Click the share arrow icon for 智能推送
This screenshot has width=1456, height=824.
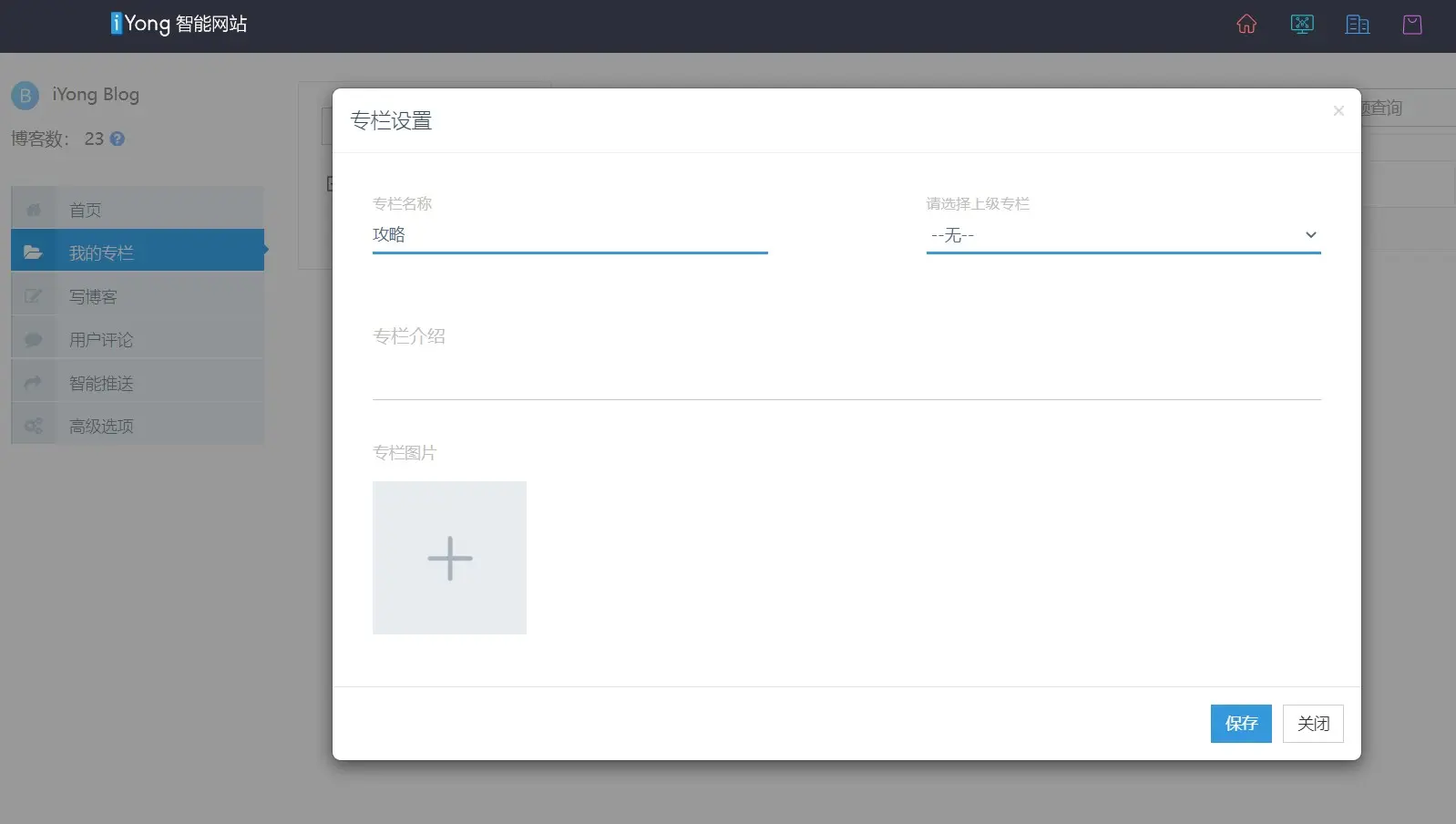tap(34, 384)
